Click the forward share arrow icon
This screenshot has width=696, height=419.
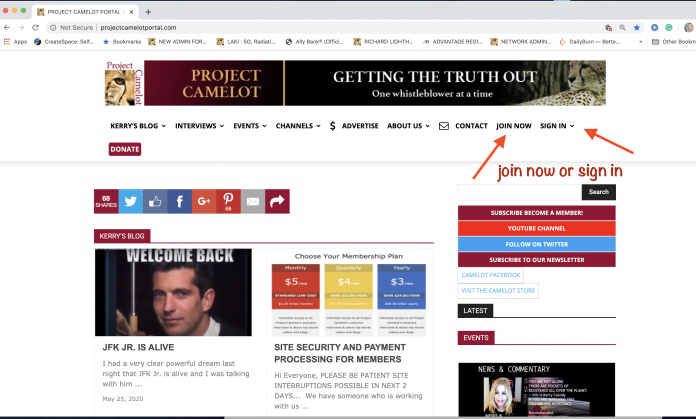(277, 202)
